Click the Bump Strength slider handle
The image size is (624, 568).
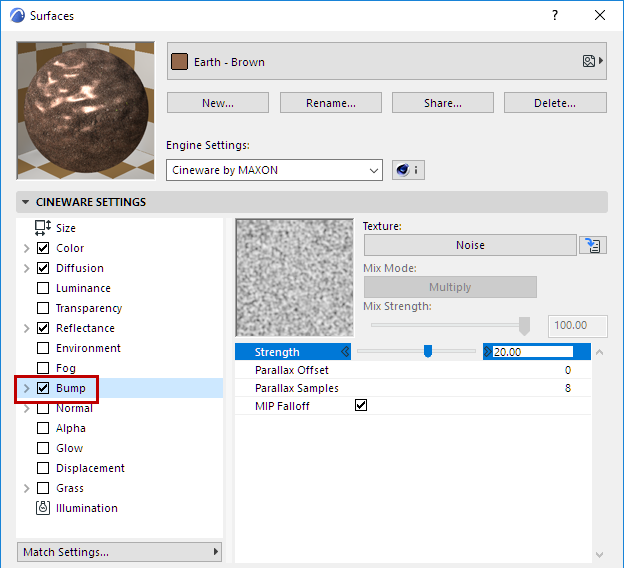(x=428, y=351)
